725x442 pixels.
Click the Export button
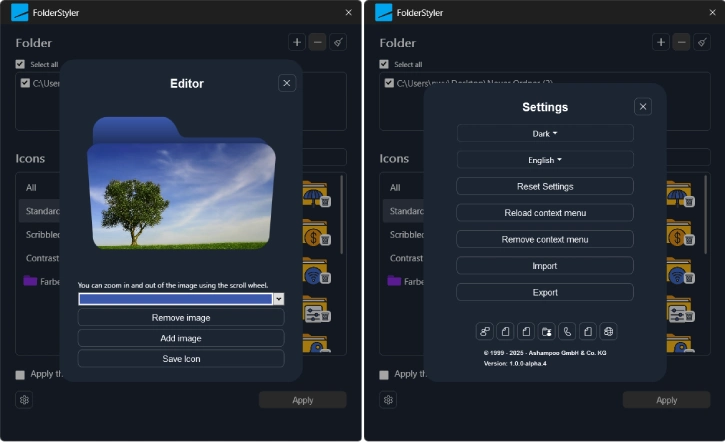[x=545, y=292]
